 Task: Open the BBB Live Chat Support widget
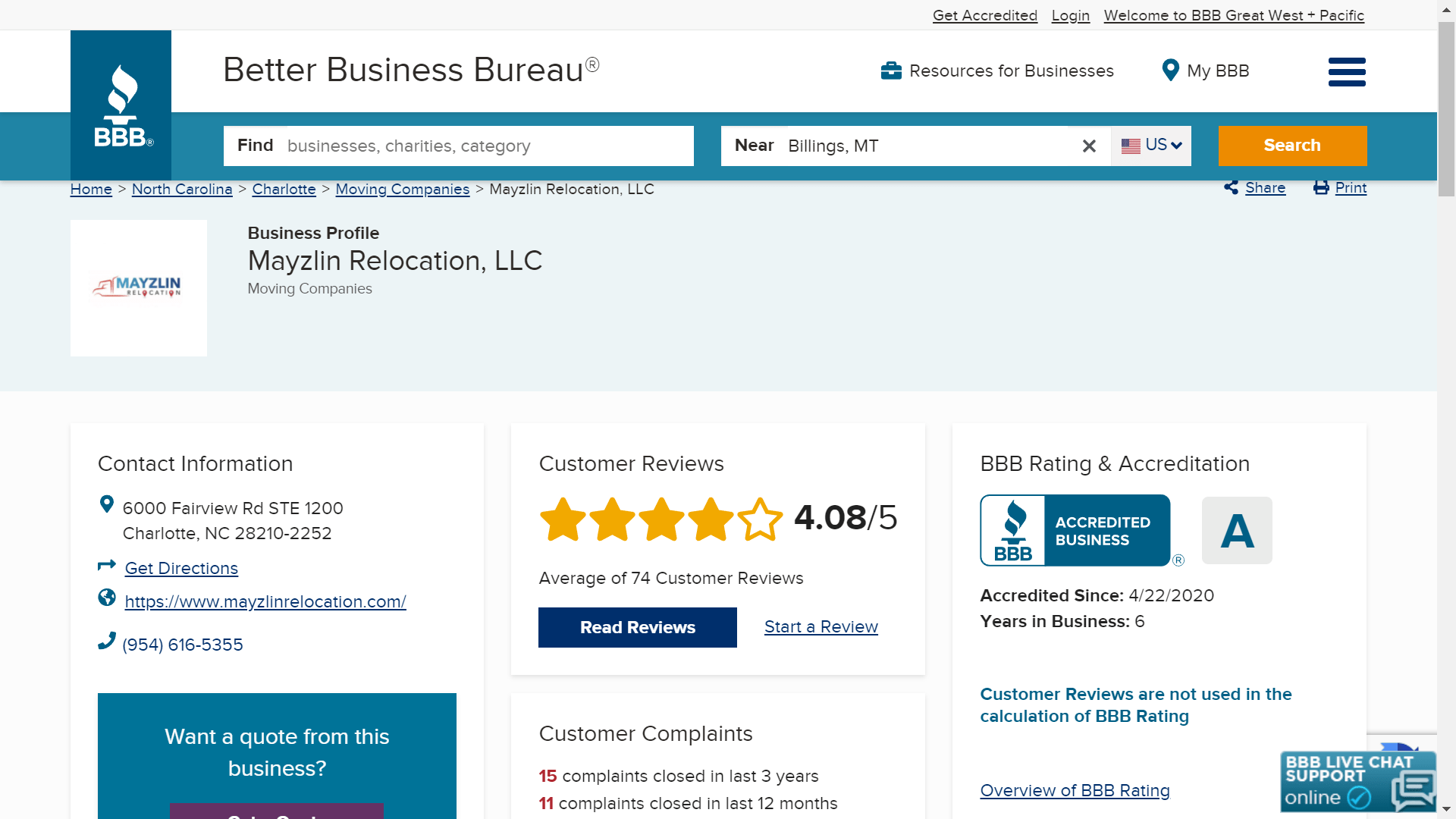(1358, 782)
